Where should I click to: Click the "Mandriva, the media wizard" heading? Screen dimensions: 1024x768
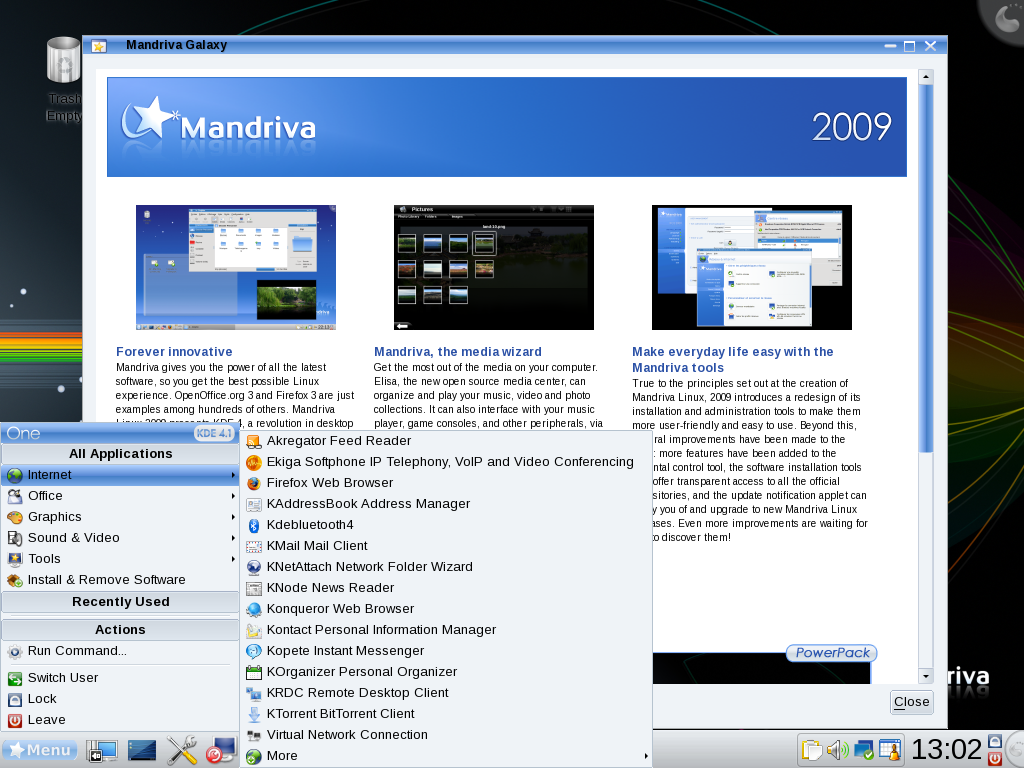click(458, 352)
